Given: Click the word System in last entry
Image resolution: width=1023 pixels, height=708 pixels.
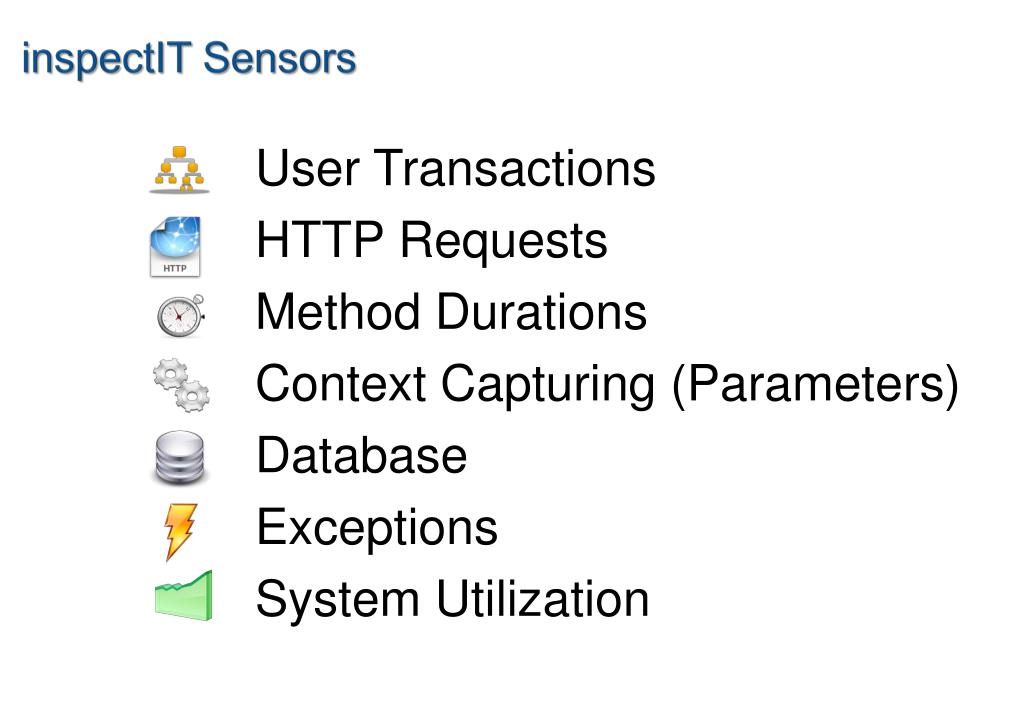Looking at the screenshot, I should (337, 600).
